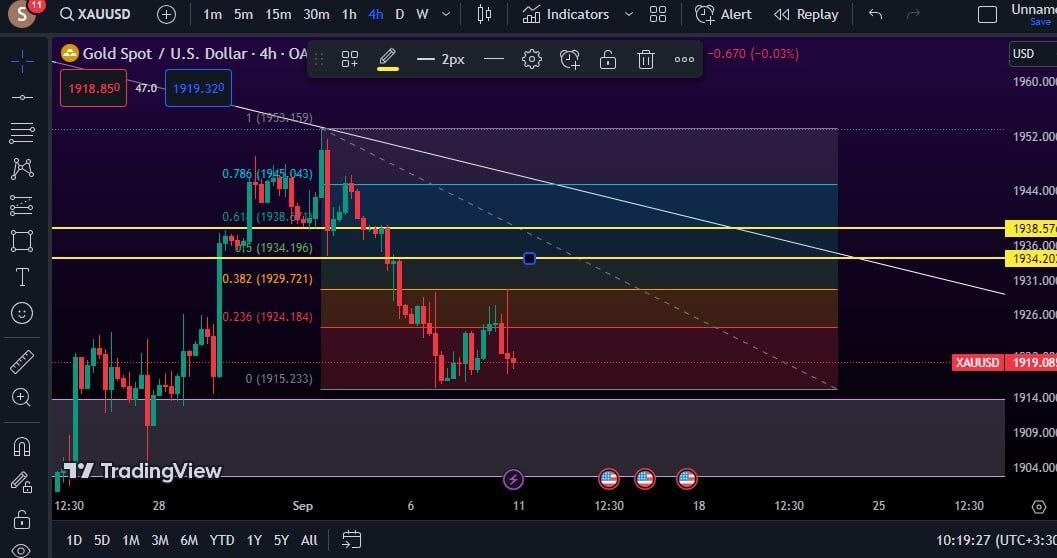Redo the chart action
Viewport: 1057px width, 558px height.
(x=913, y=14)
